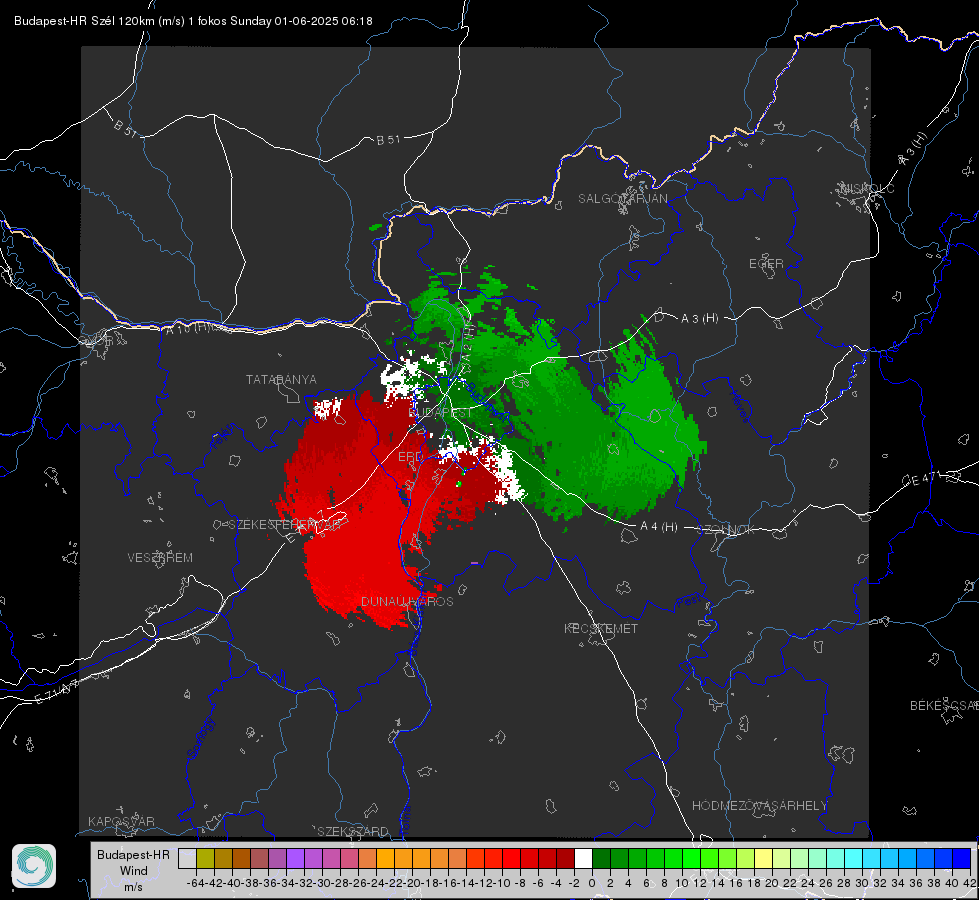Click the A 4 (H) road label

coord(659,527)
